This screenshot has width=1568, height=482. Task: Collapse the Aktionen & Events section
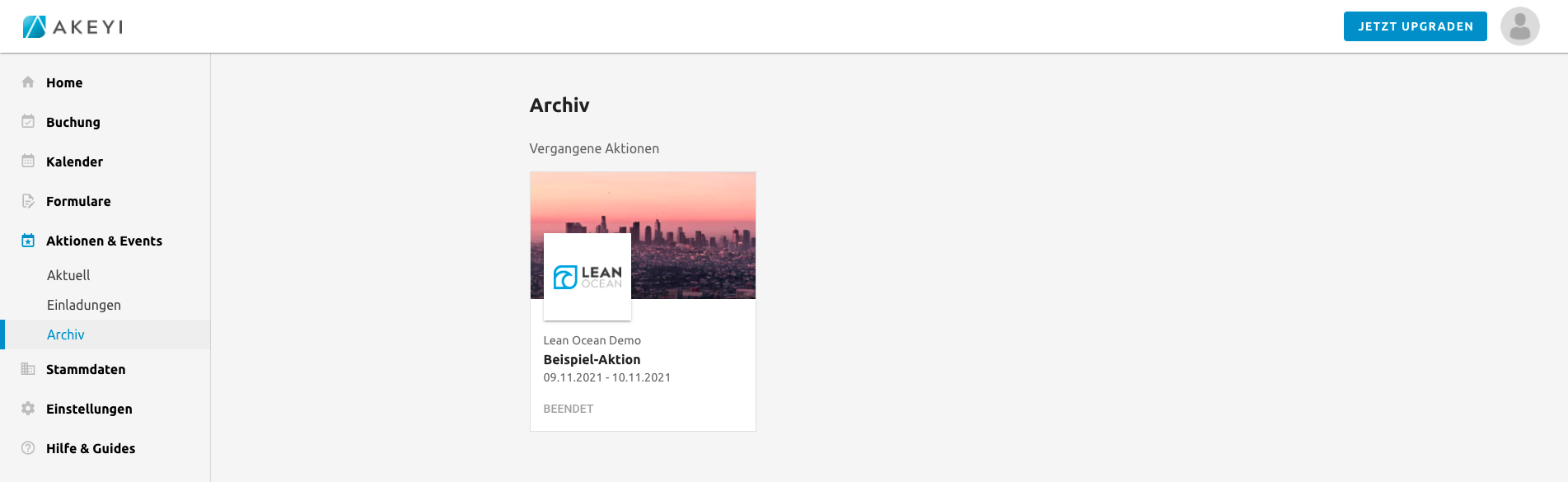(104, 241)
